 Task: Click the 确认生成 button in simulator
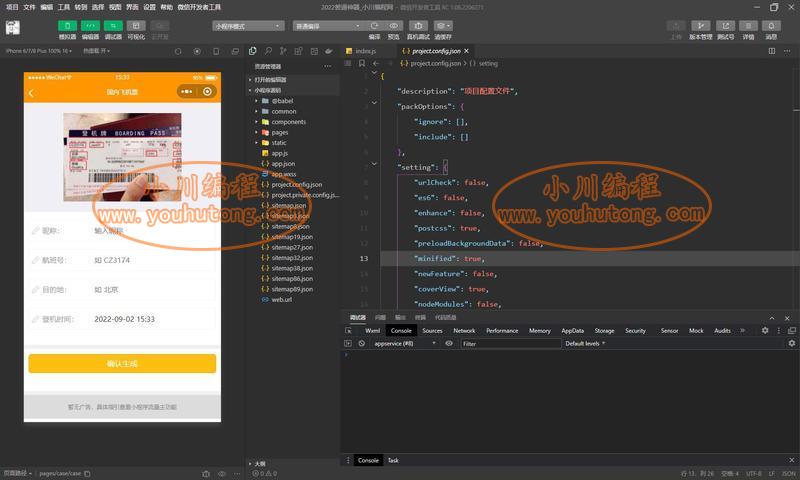122,364
